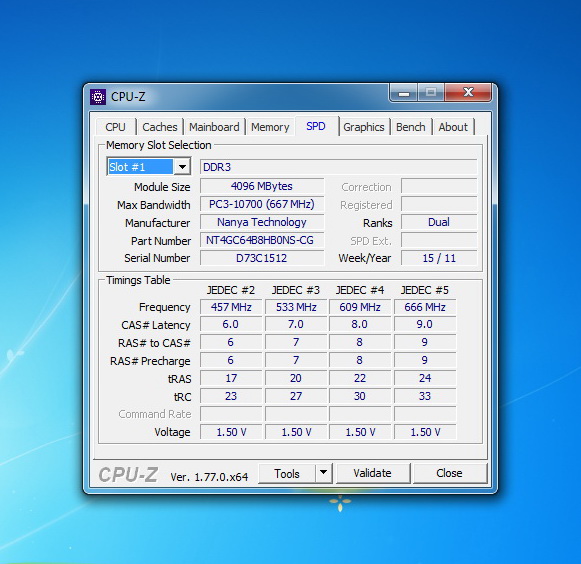Go to the Mainboard tab
The height and width of the screenshot is (564, 581).
(x=214, y=127)
